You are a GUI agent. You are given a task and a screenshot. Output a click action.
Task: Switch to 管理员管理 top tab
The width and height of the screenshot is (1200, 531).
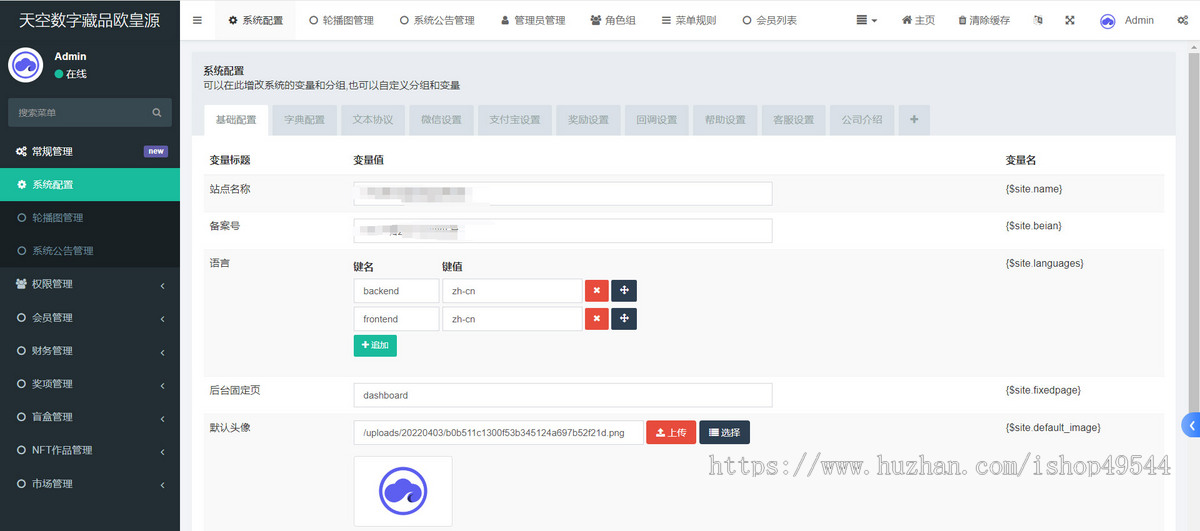click(532, 20)
